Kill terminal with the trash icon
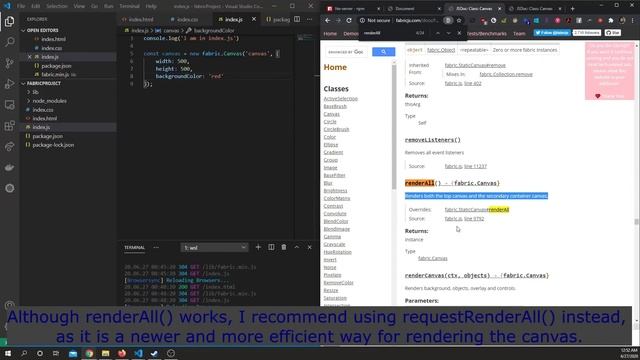This screenshot has width=640, height=360. pyautogui.click(x=284, y=247)
